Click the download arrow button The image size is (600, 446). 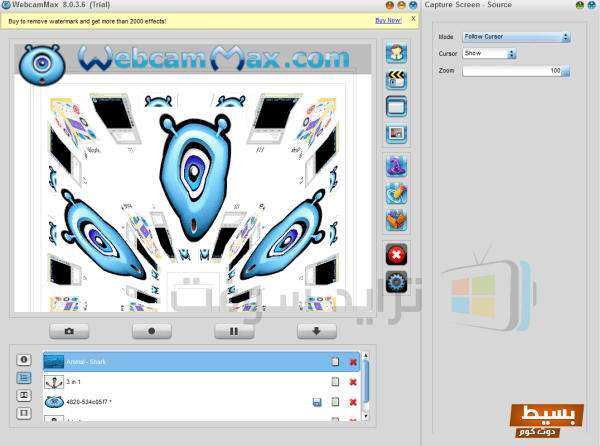[x=315, y=330]
